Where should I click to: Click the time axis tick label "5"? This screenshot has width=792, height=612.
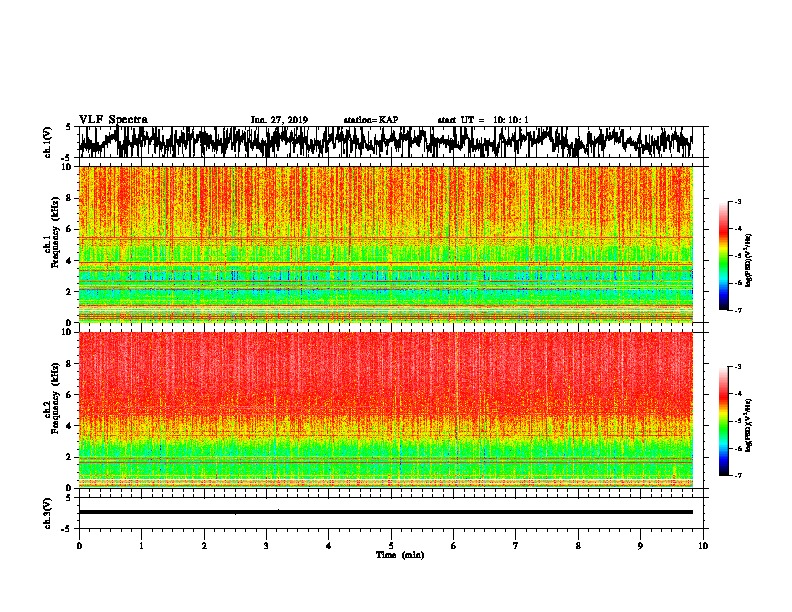pyautogui.click(x=391, y=546)
